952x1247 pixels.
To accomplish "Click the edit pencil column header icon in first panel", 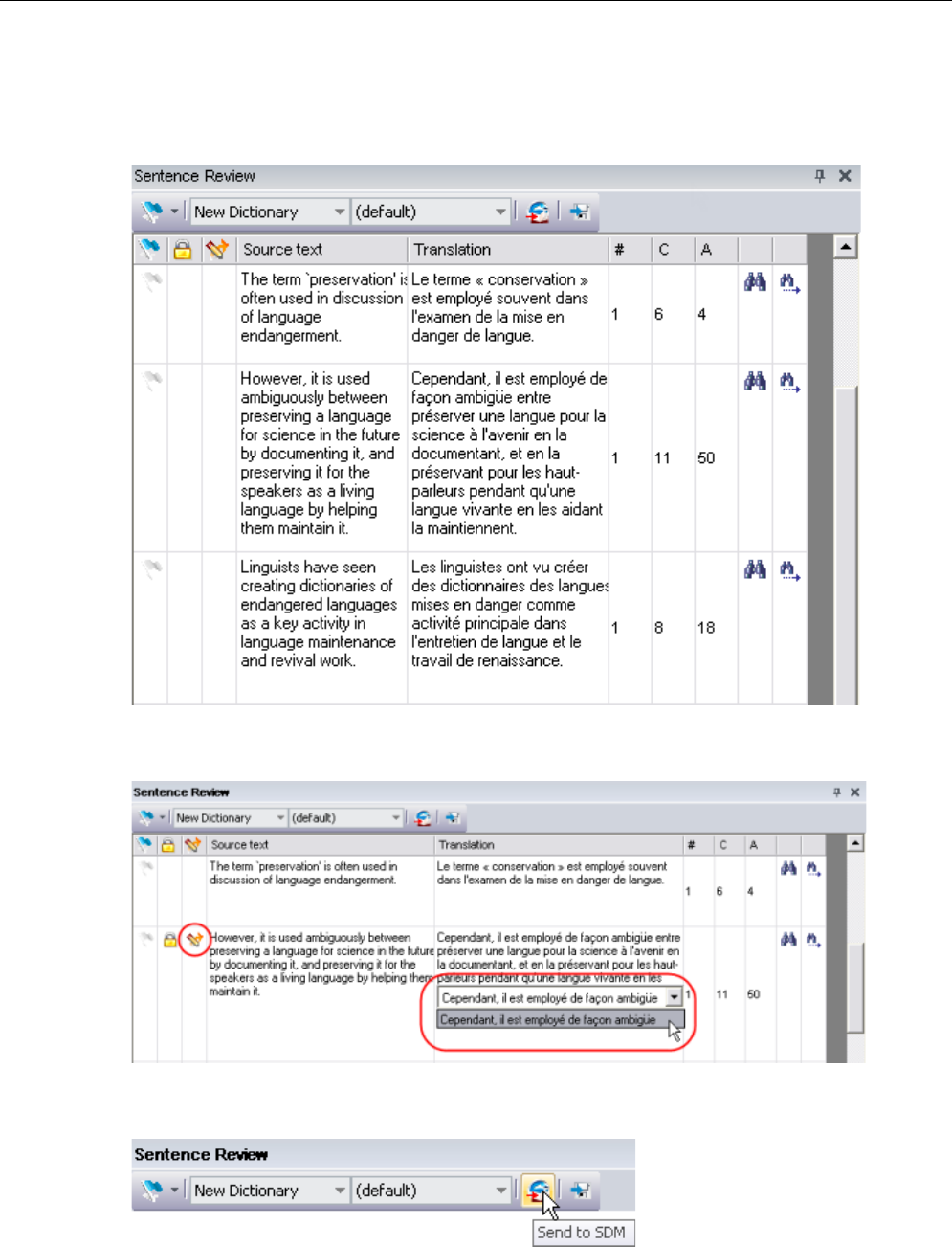I will pyautogui.click(x=217, y=250).
